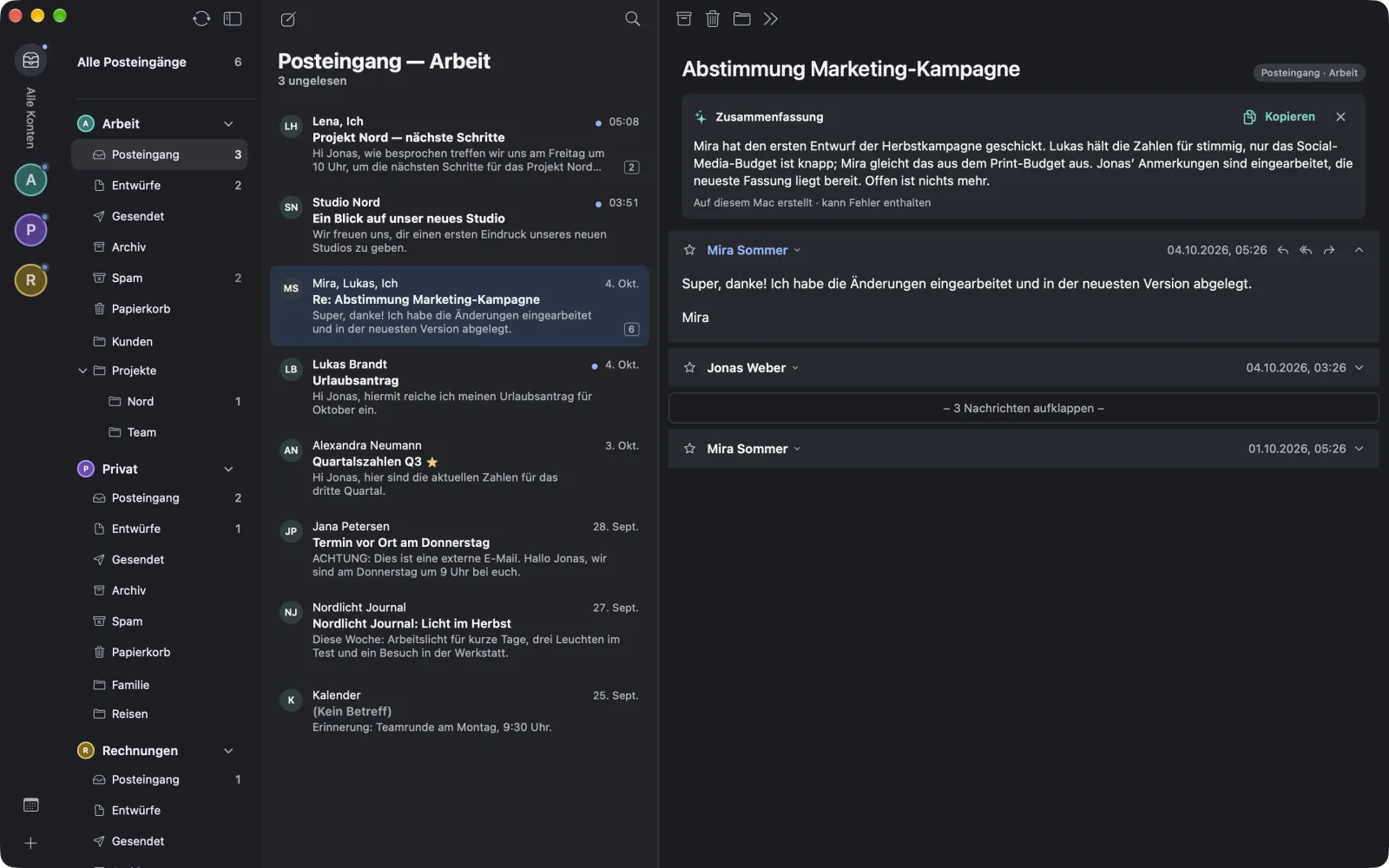Image resolution: width=1389 pixels, height=868 pixels.
Task: Select the all accounts inbox icon
Action: click(30, 60)
